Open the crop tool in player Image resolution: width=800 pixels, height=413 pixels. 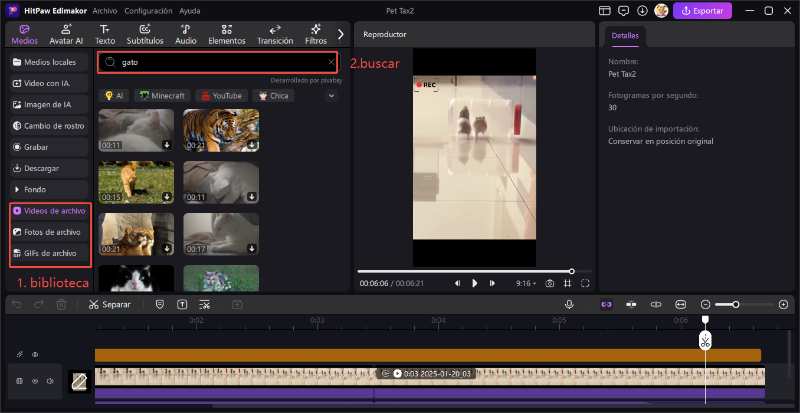[x=567, y=283]
